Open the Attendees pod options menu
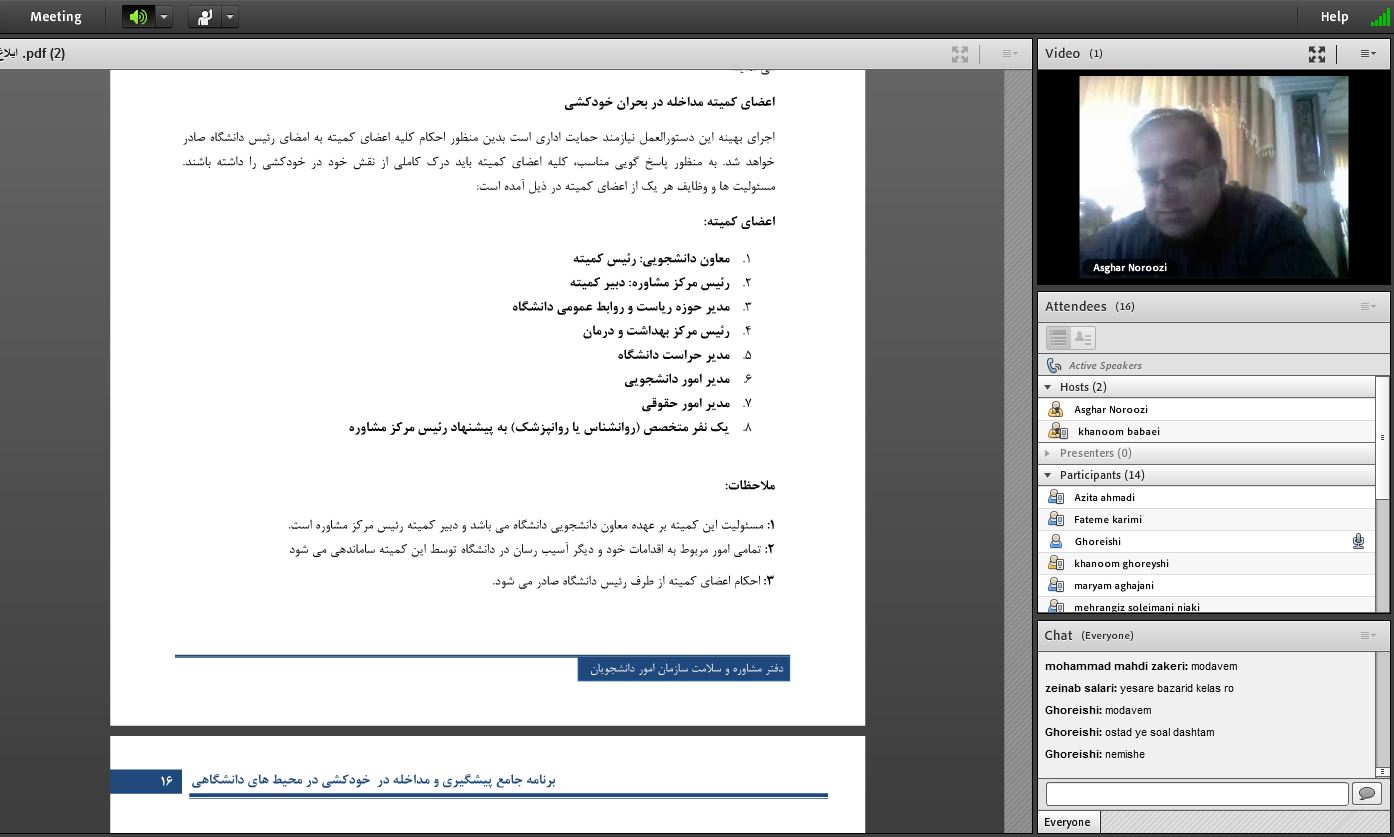Viewport: 1394px width, 837px height. pyautogui.click(x=1367, y=307)
